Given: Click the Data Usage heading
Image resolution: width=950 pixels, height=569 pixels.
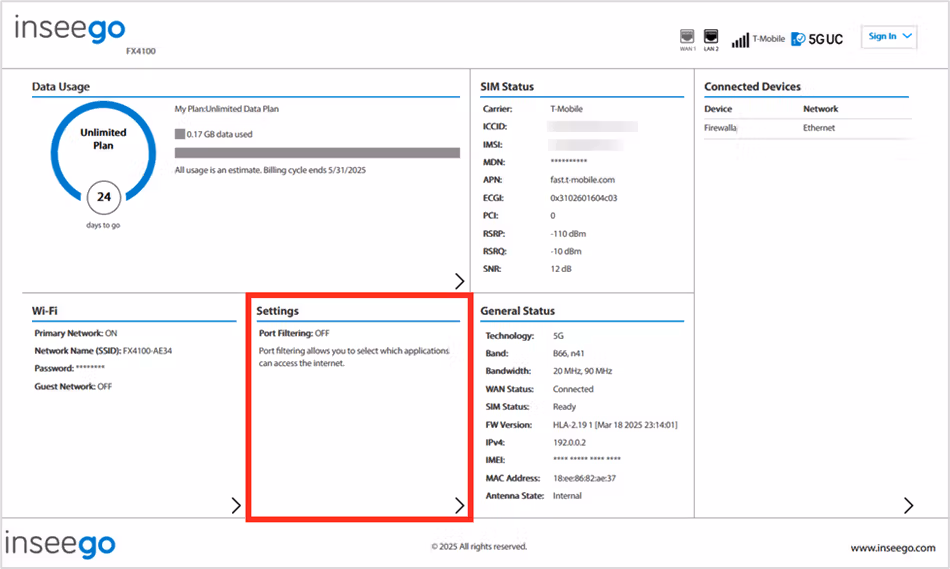Looking at the screenshot, I should [x=61, y=87].
